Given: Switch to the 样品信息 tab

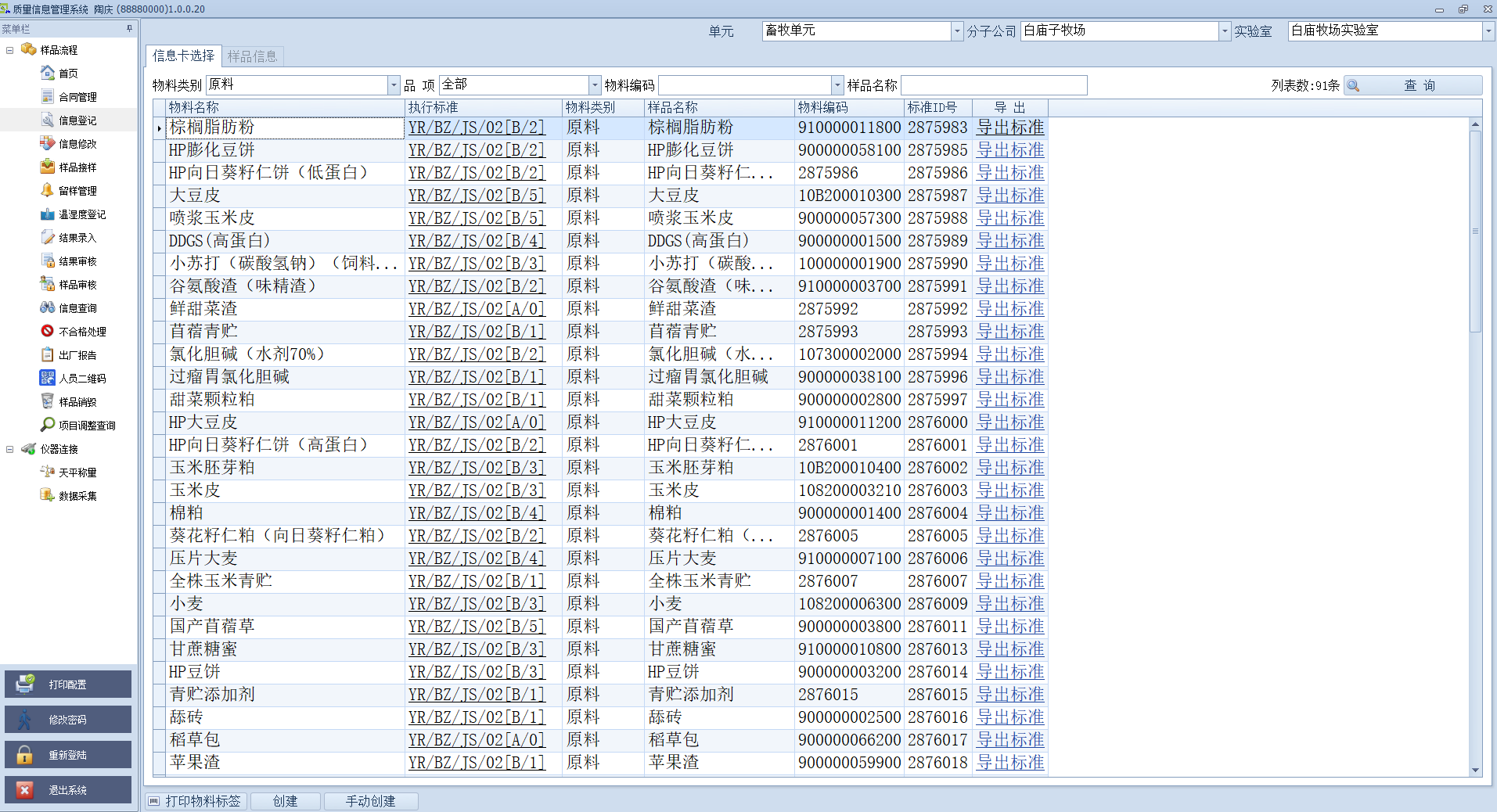Looking at the screenshot, I should click(x=252, y=56).
